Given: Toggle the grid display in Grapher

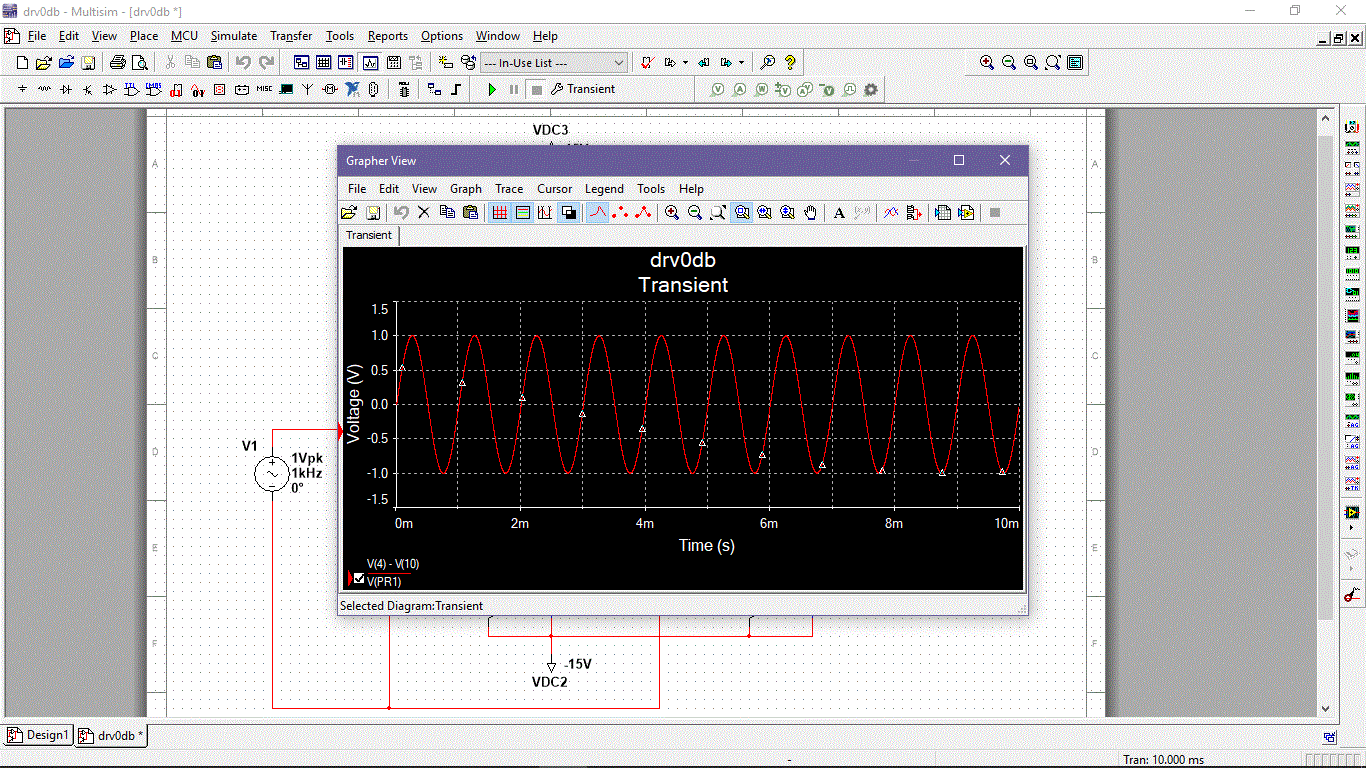Looking at the screenshot, I should (x=499, y=213).
